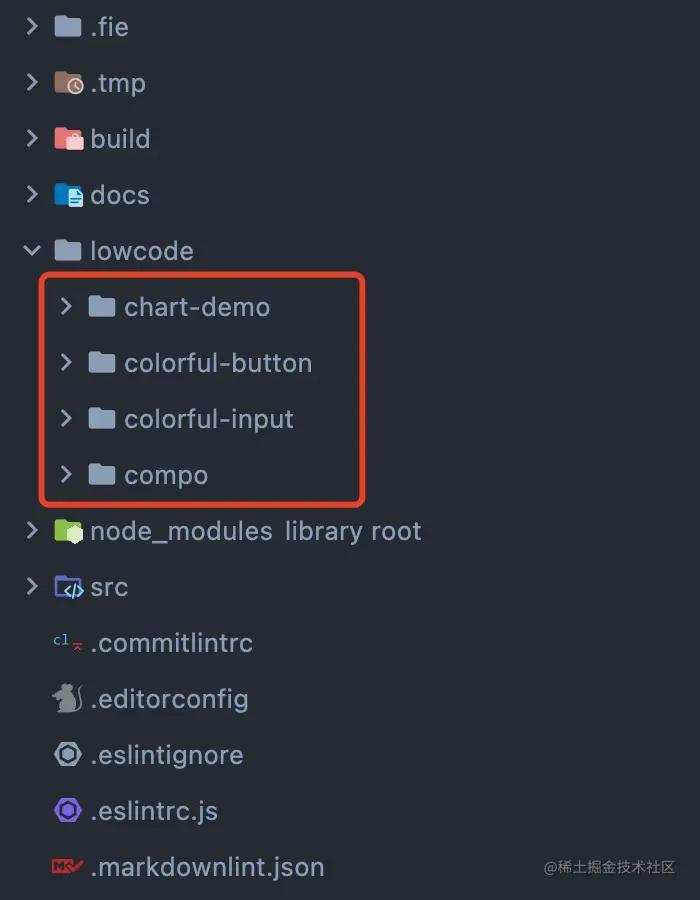The height and width of the screenshot is (900, 700).
Task: Click the build folder icon
Action: click(x=66, y=139)
